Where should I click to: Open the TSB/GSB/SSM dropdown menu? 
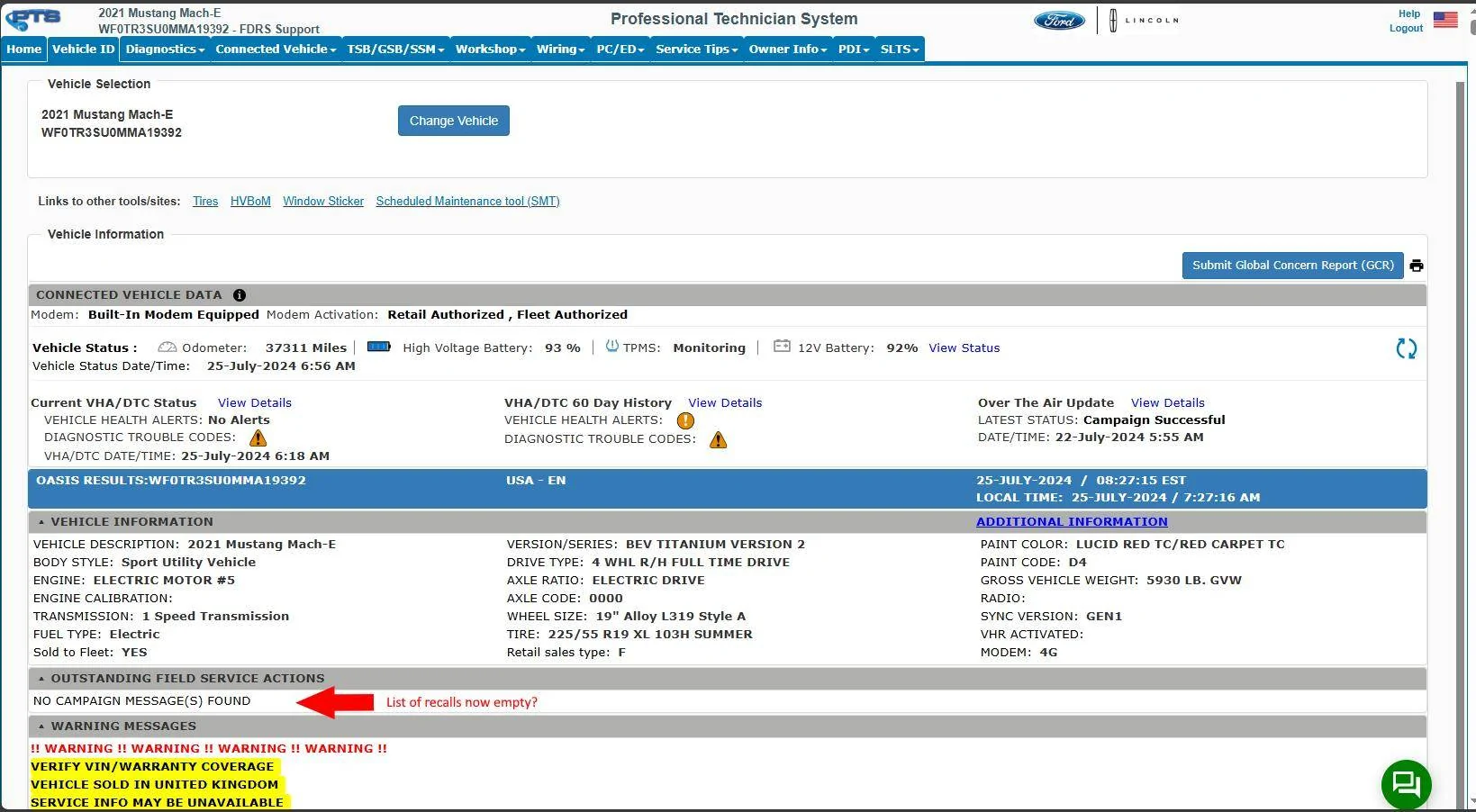tap(395, 50)
